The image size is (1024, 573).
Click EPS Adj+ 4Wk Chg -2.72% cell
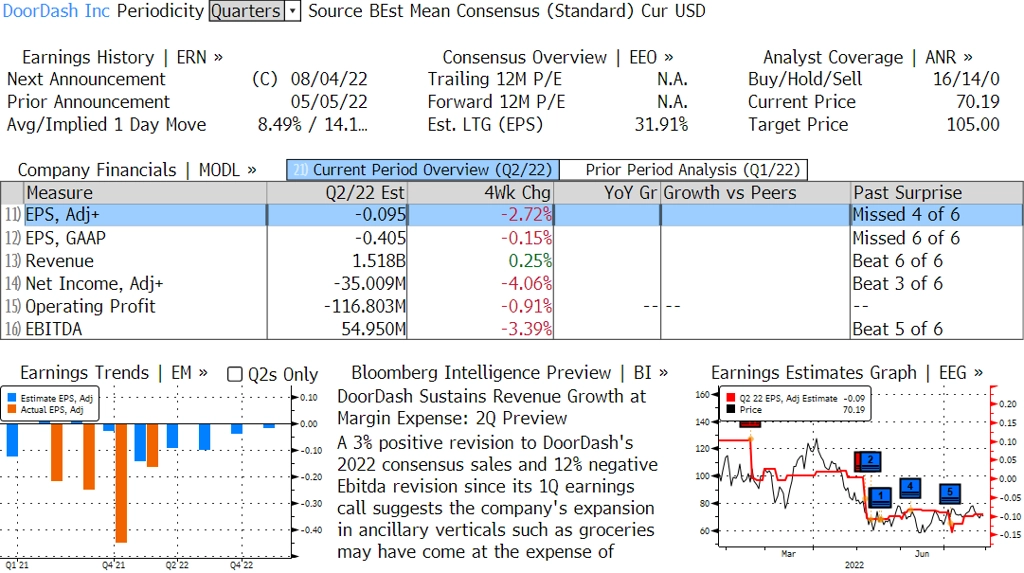pyautogui.click(x=526, y=215)
